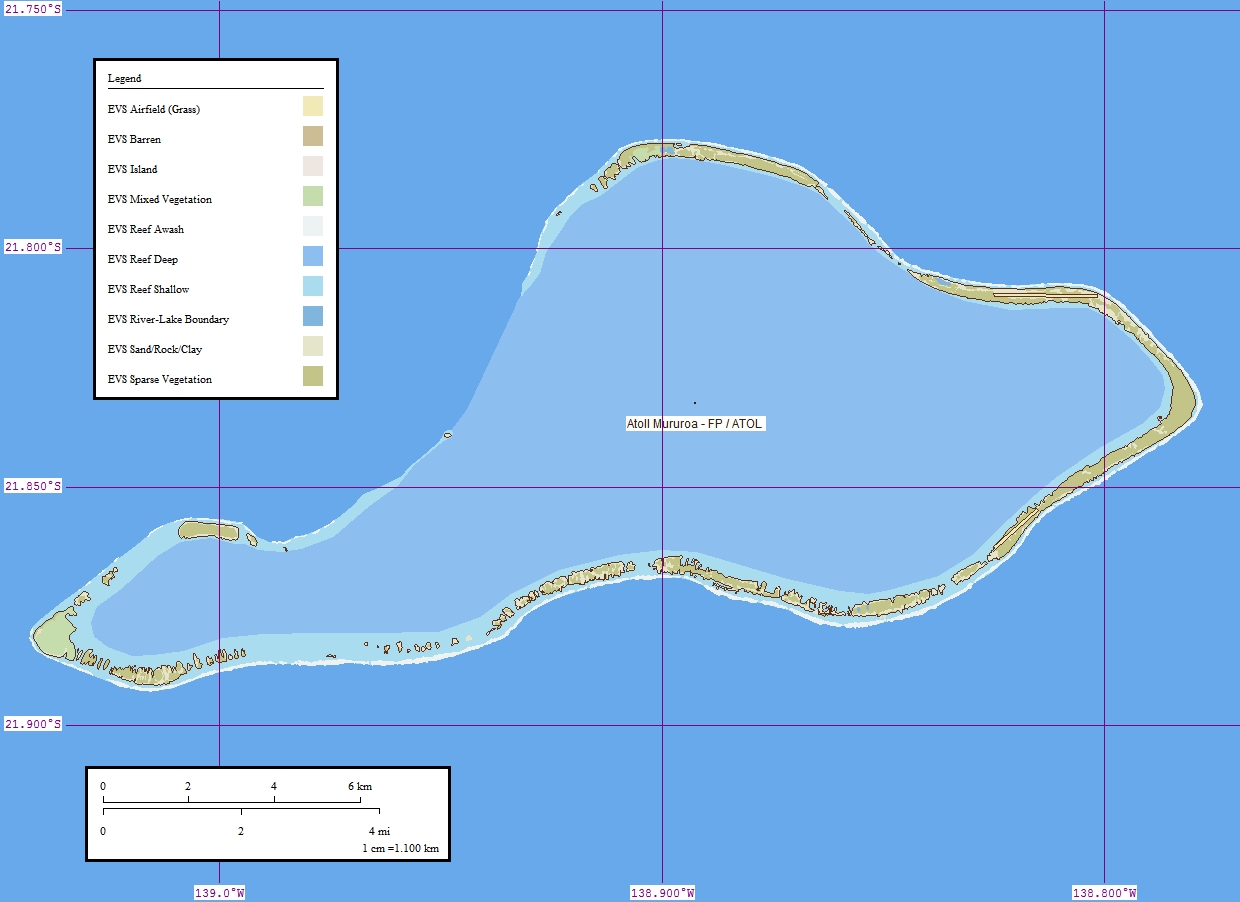Screen dimensions: 1240x902
Task: Pick the EVS Island color swatch
Action: [x=313, y=167]
